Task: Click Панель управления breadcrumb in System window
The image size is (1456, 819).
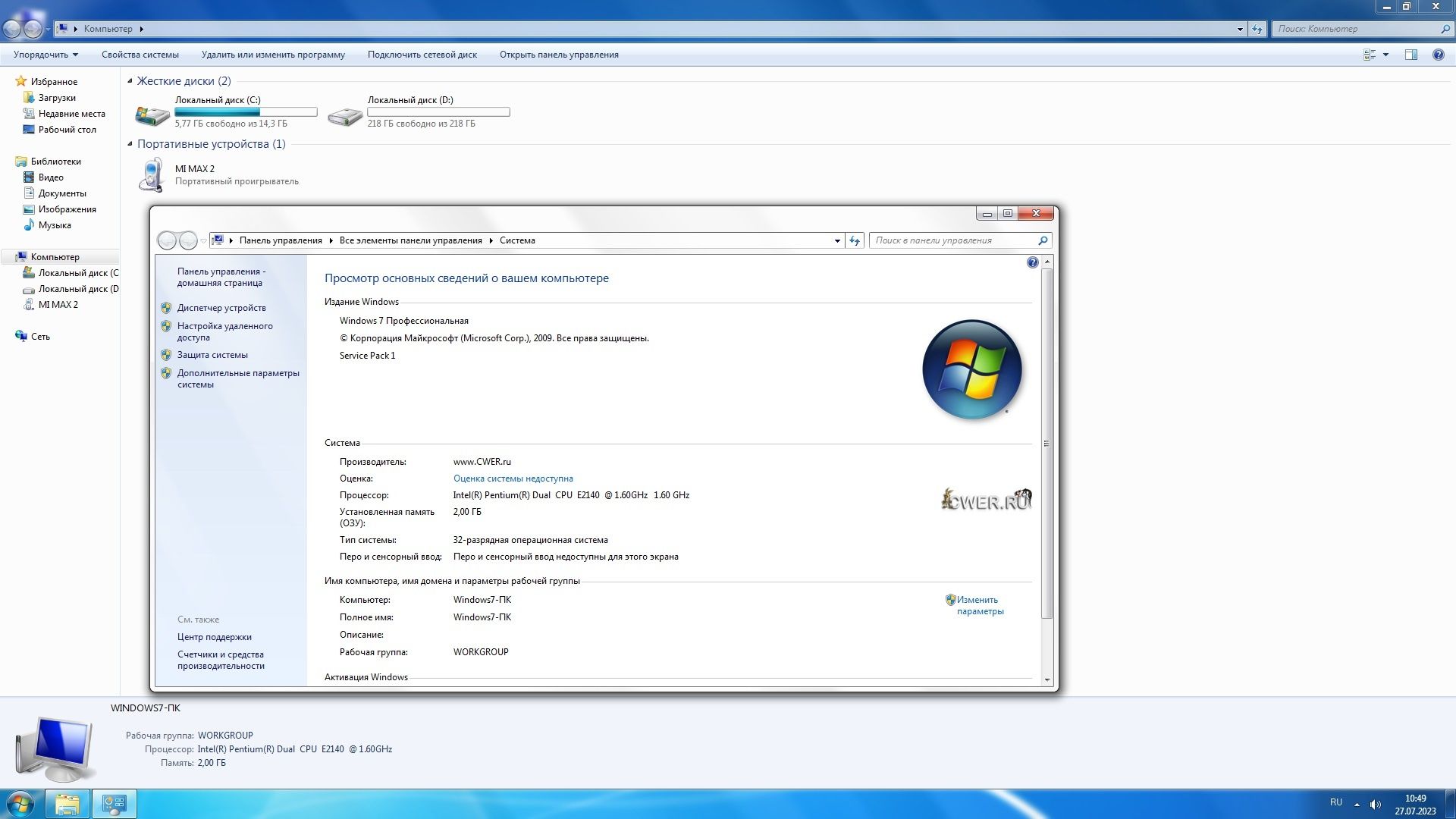Action: pyautogui.click(x=281, y=240)
